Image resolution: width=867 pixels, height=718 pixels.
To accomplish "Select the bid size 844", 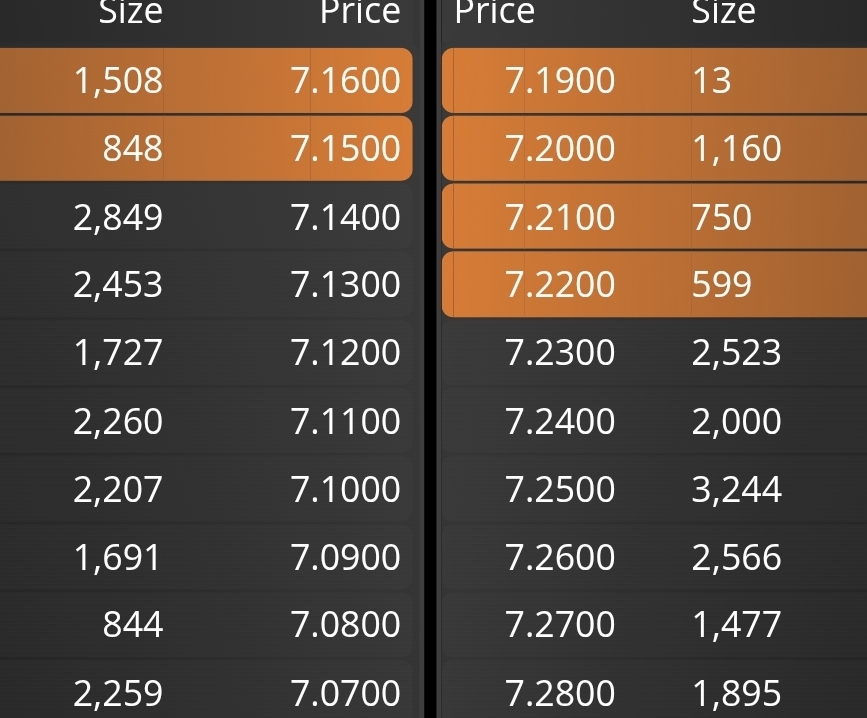I will coord(132,625).
